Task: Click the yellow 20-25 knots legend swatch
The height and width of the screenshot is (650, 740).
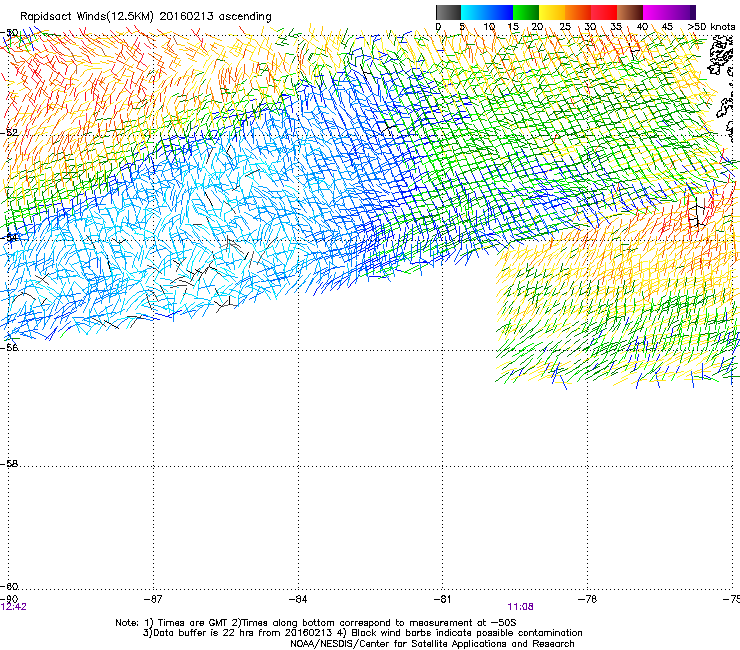Action: pos(552,12)
